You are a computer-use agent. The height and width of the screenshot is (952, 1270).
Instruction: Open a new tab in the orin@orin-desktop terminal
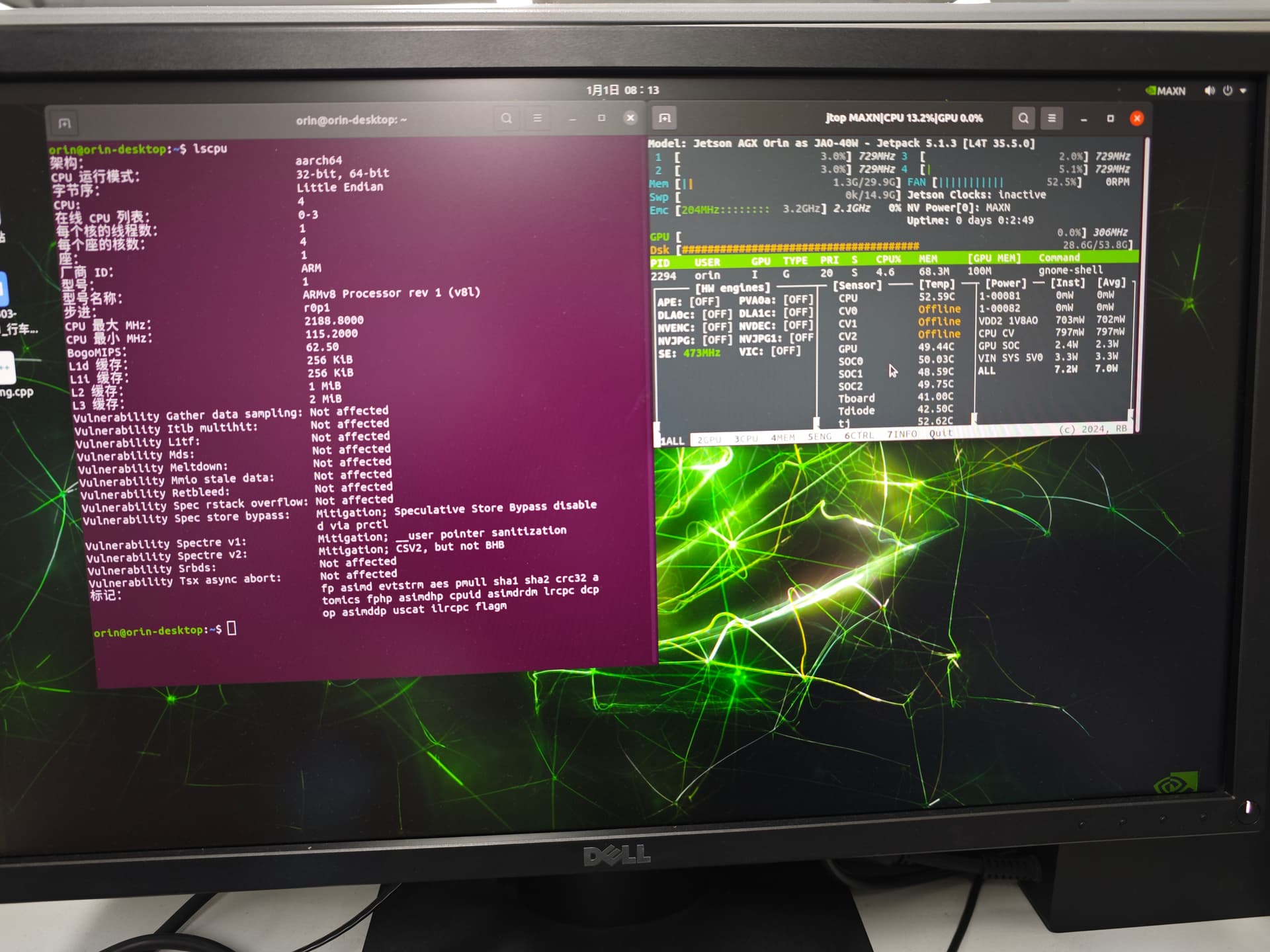pos(64,123)
